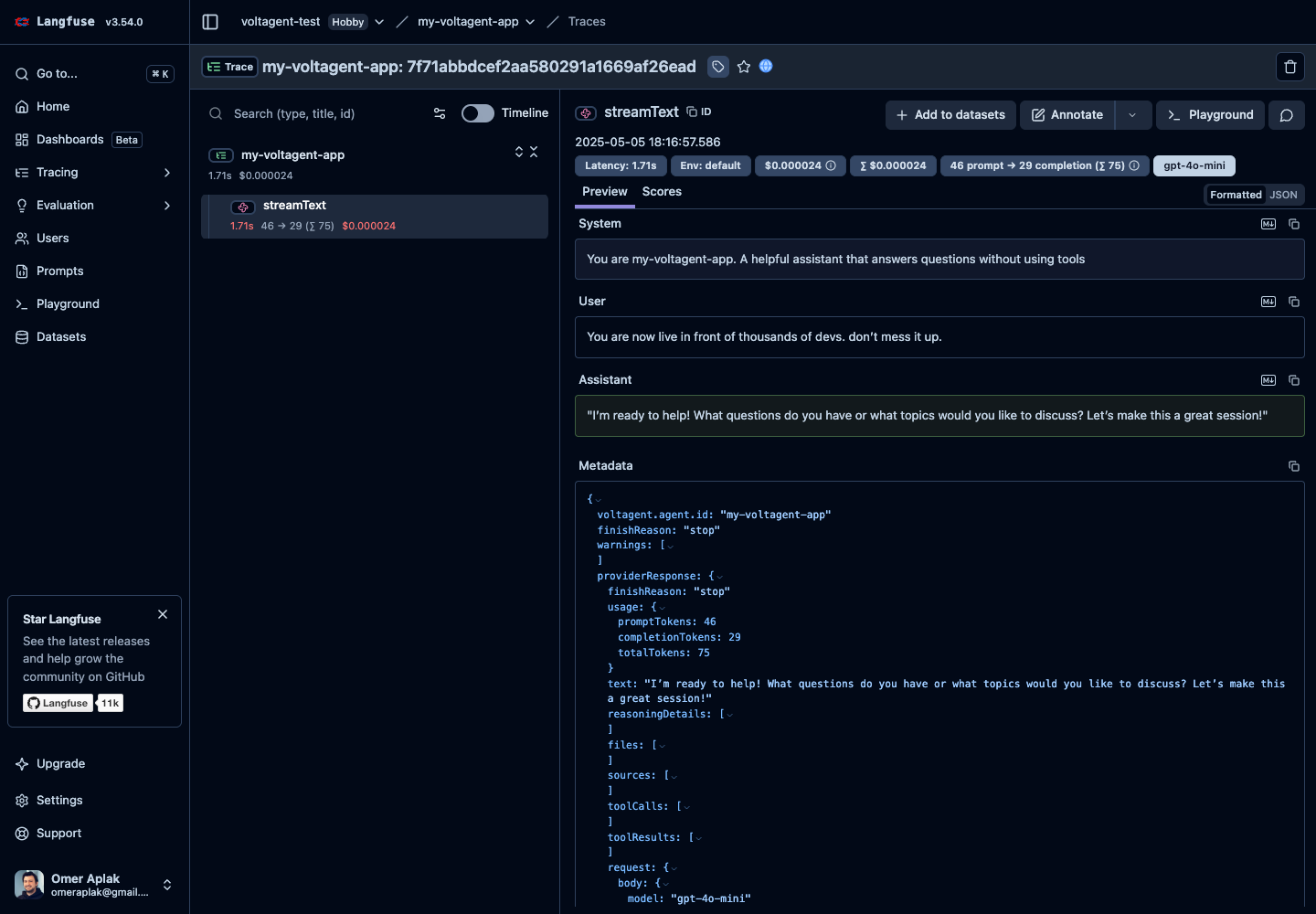1316x914 pixels.
Task: Open the comment bubble icon near Playground
Action: pos(1286,115)
